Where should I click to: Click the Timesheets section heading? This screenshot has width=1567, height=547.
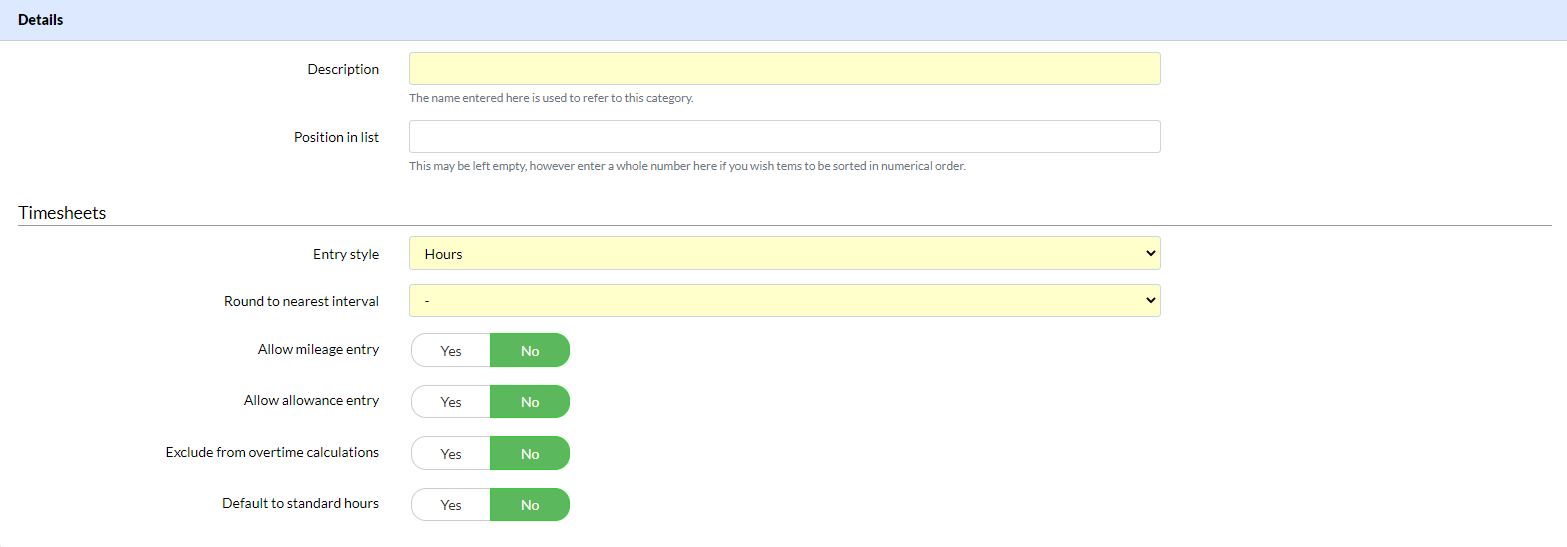(62, 213)
